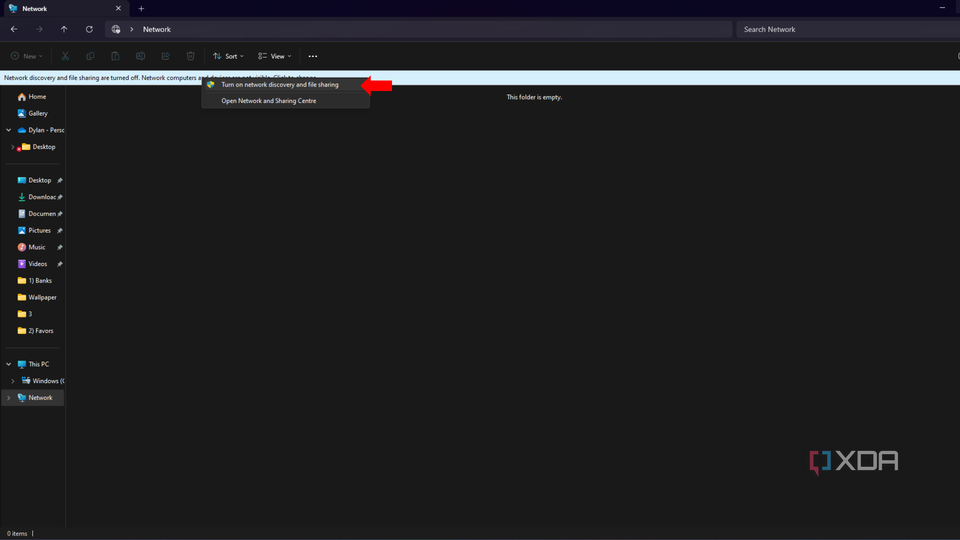Click the address bar location icon
This screenshot has width=960, height=540.
116,29
